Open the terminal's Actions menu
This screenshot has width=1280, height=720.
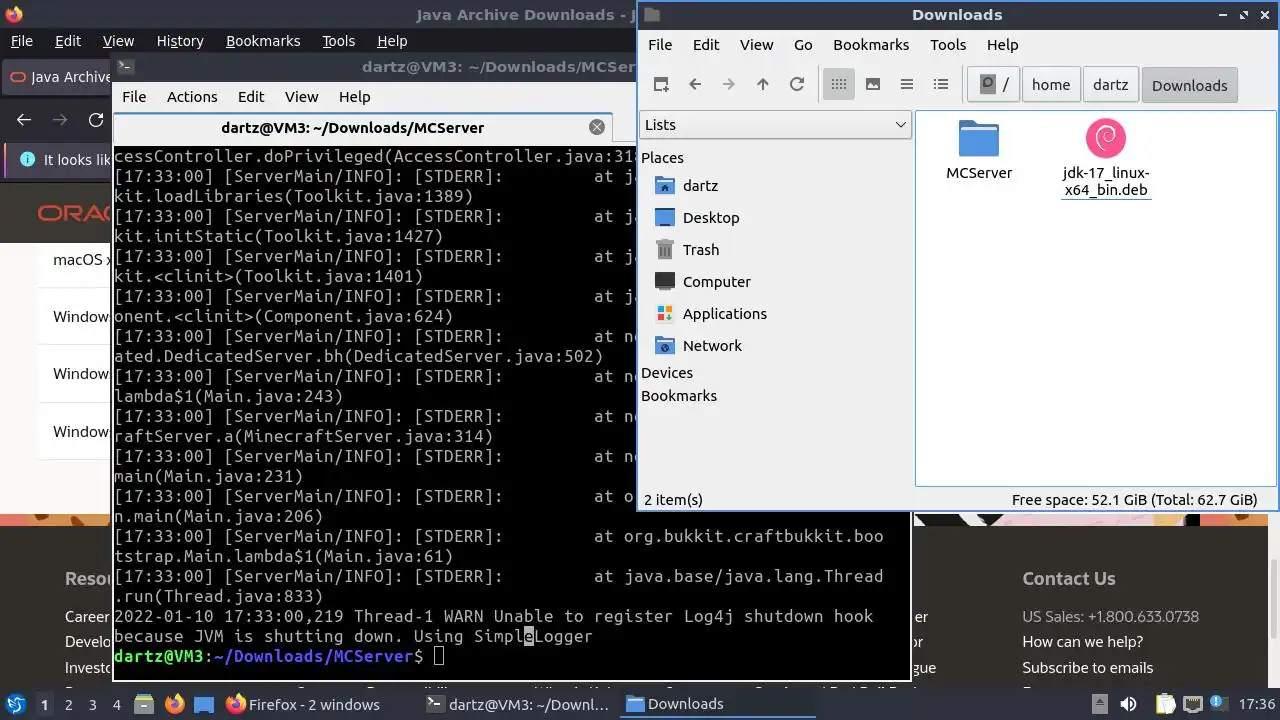pyautogui.click(x=192, y=97)
